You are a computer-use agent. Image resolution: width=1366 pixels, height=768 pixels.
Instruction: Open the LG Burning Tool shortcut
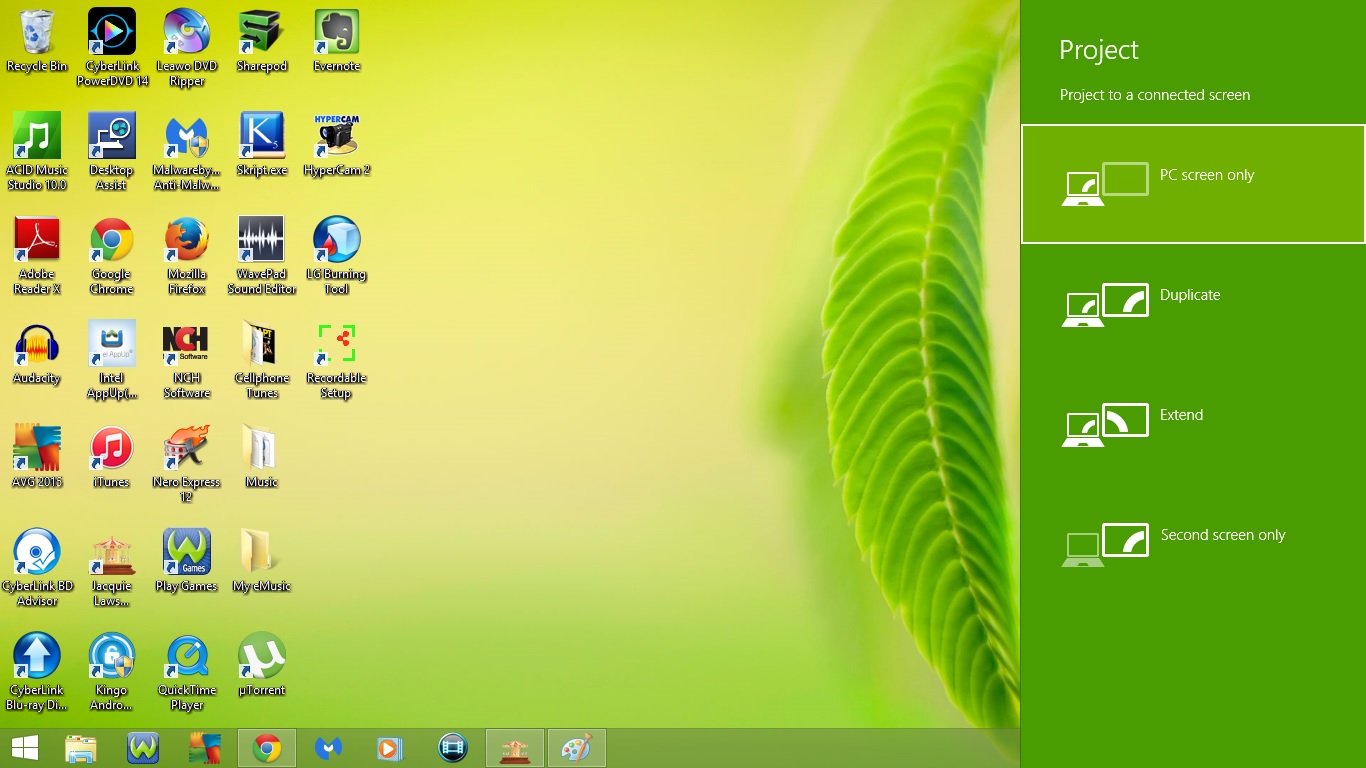pos(337,256)
